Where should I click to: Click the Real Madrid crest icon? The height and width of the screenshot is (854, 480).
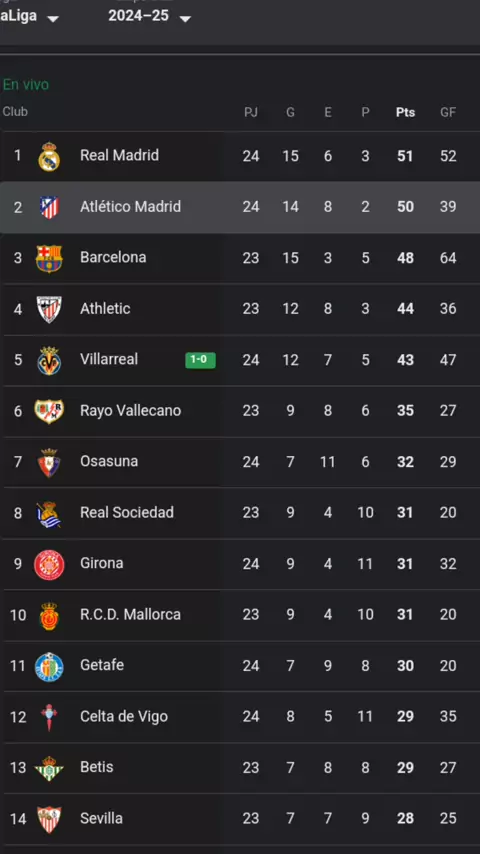[49, 156]
